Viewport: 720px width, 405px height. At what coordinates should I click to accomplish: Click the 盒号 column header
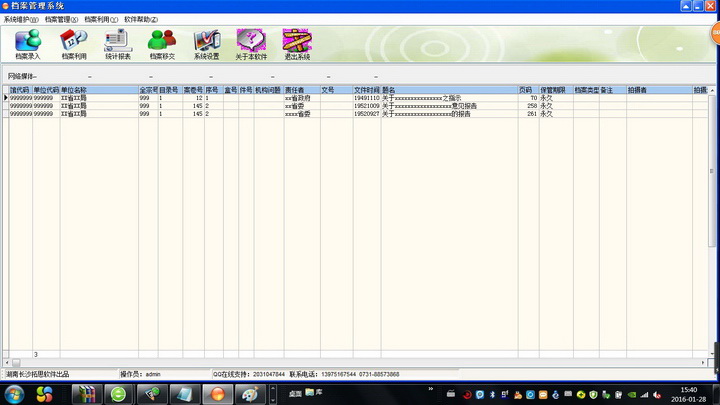coord(231,90)
